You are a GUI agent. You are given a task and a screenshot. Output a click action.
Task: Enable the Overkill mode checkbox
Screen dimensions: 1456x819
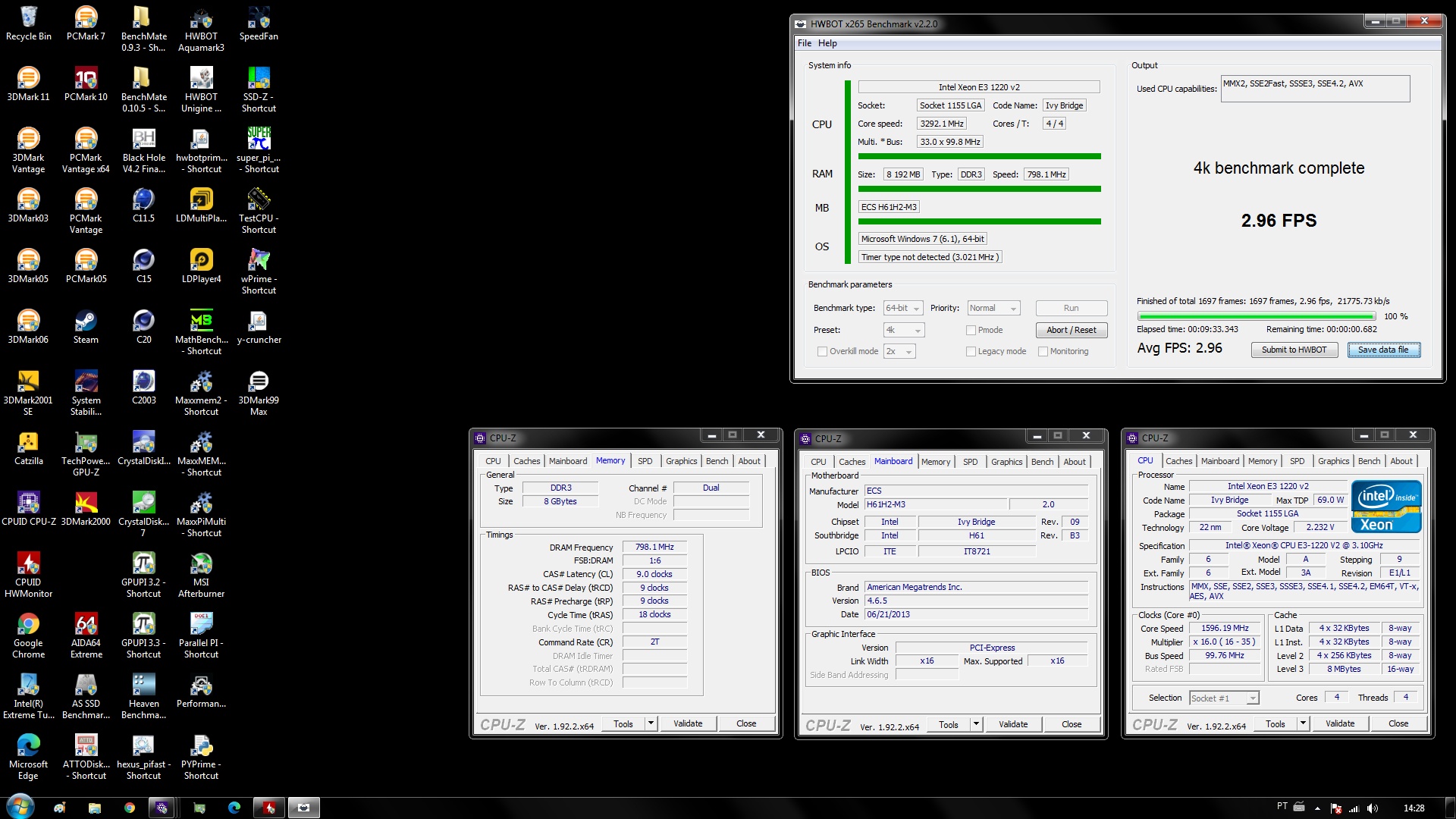click(x=822, y=351)
